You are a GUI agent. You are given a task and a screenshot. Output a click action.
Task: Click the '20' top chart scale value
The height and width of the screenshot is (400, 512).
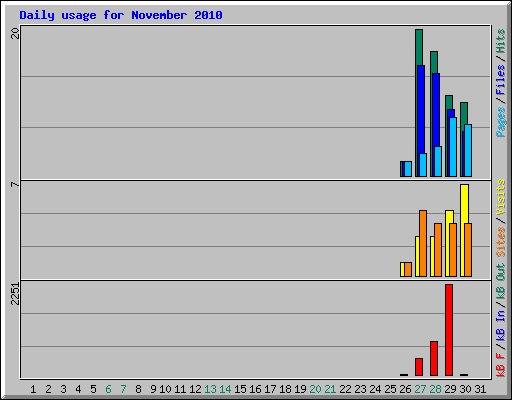[15, 33]
